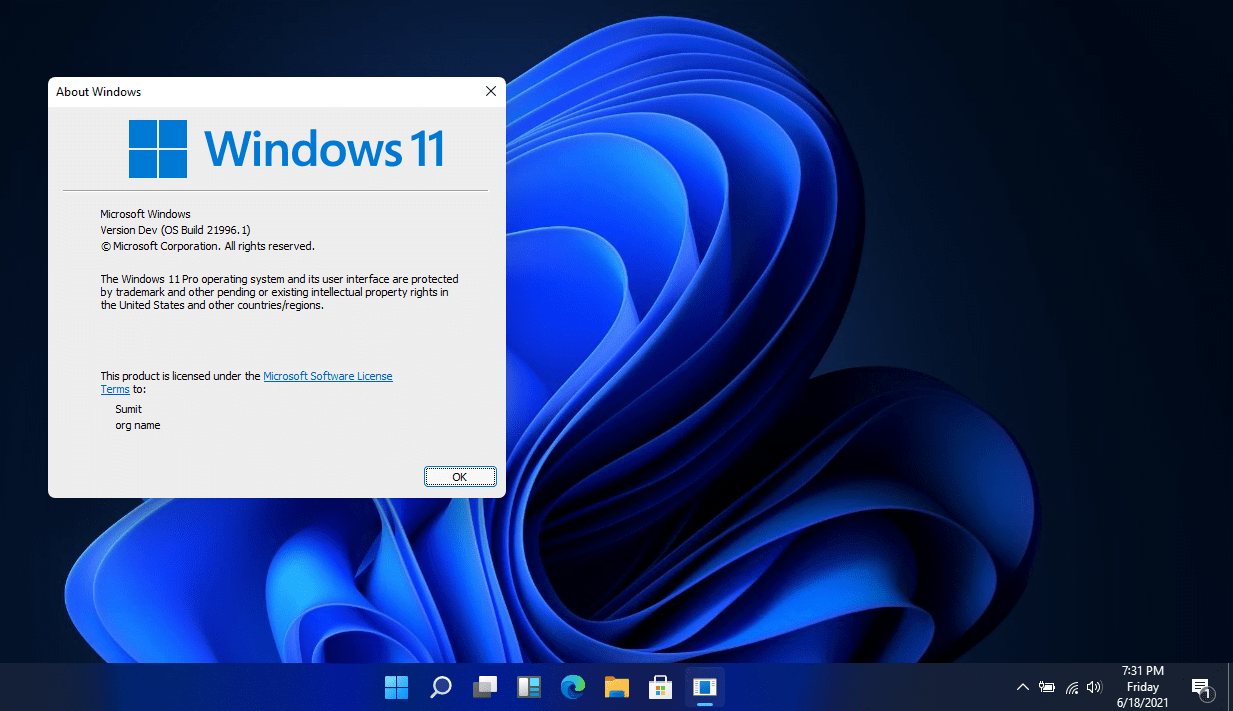This screenshot has height=711, width=1233.
Task: Open the Microsoft Software License Terms link
Action: click(328, 376)
